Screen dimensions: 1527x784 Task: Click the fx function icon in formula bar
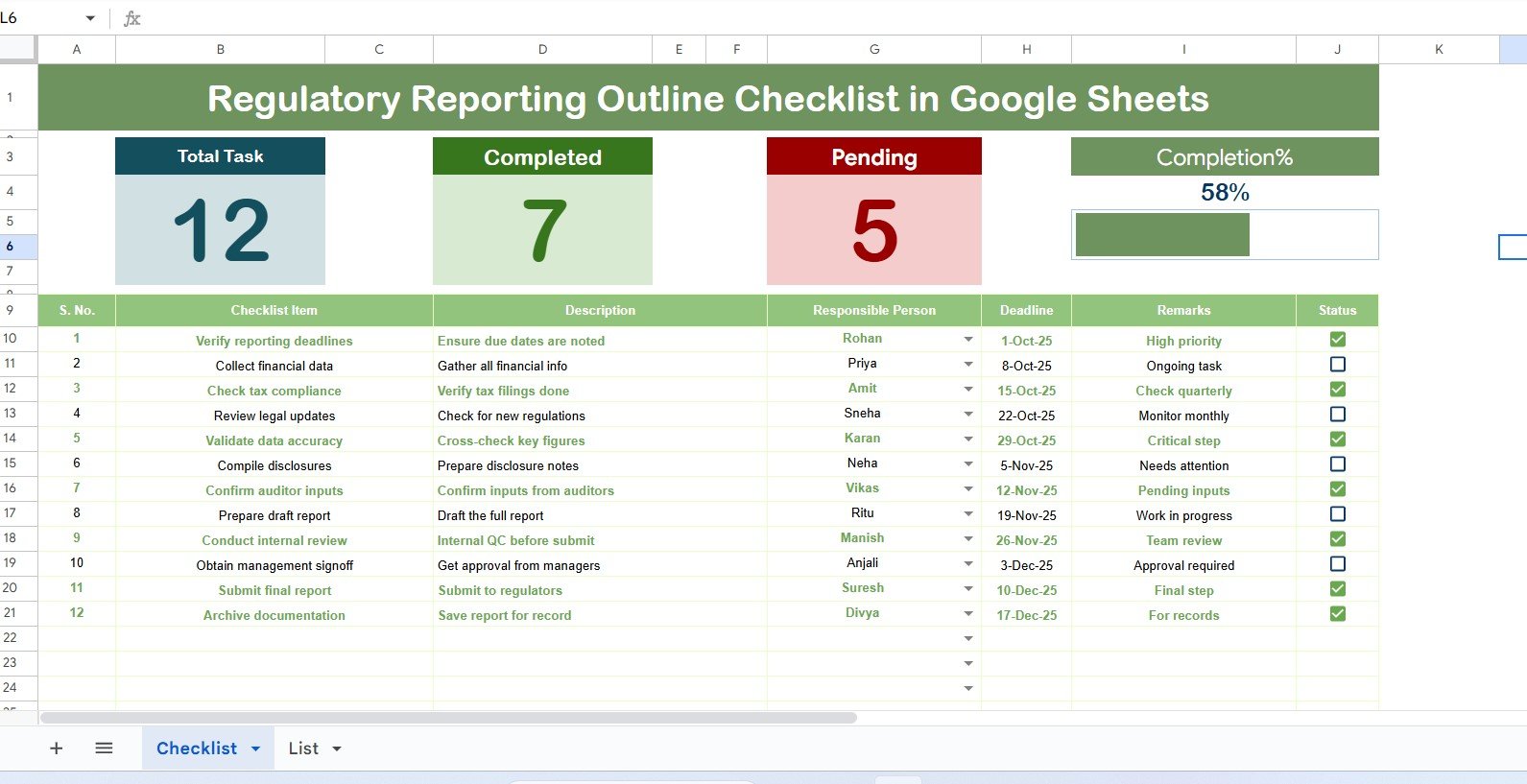click(132, 18)
